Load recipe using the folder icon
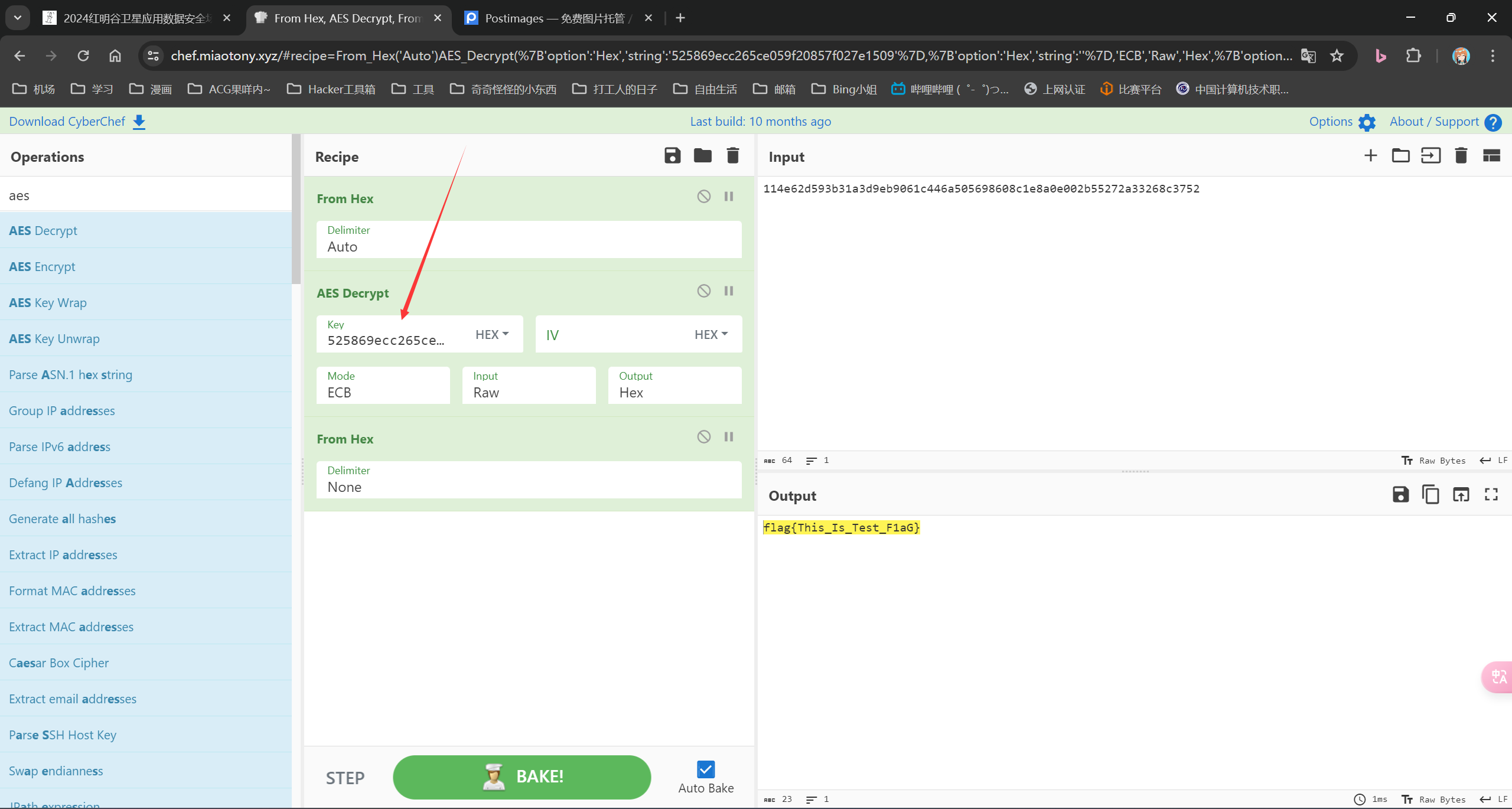 coord(702,156)
